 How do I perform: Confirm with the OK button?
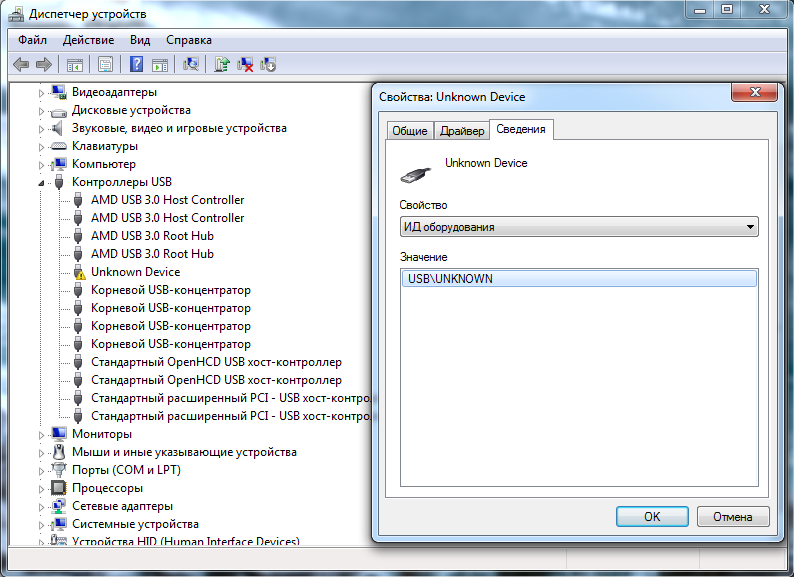(x=652, y=517)
